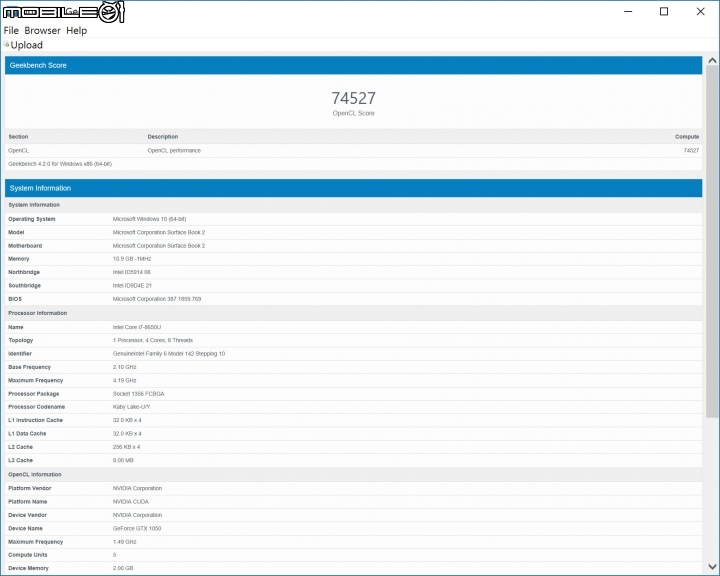The image size is (720, 576).
Task: Click the Socket 1356 FCBGA value
Action: click(x=138, y=394)
